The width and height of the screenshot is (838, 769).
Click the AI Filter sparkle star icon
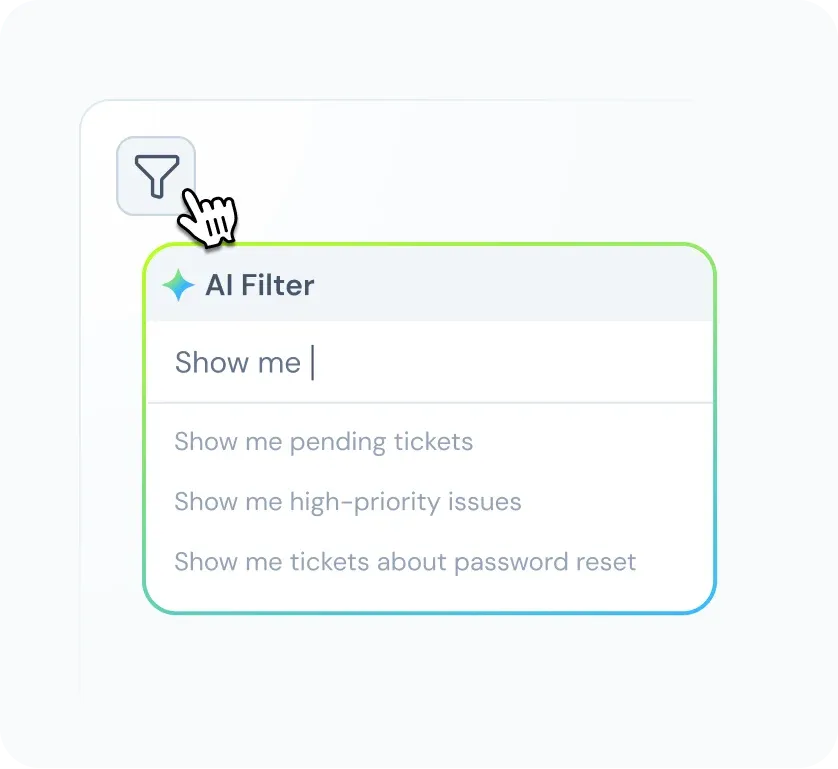179,285
